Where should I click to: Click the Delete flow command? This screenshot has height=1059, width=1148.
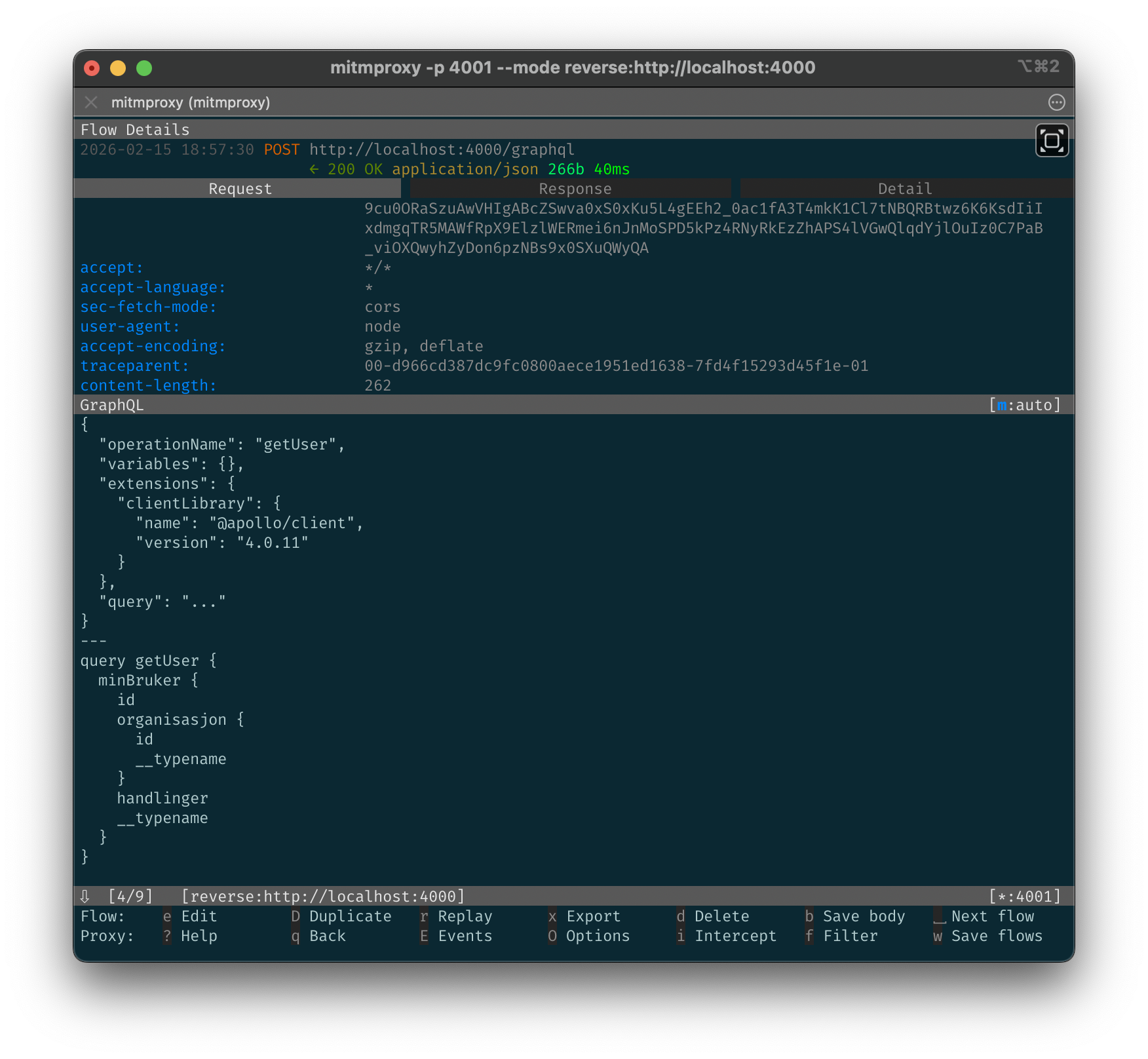(x=721, y=916)
